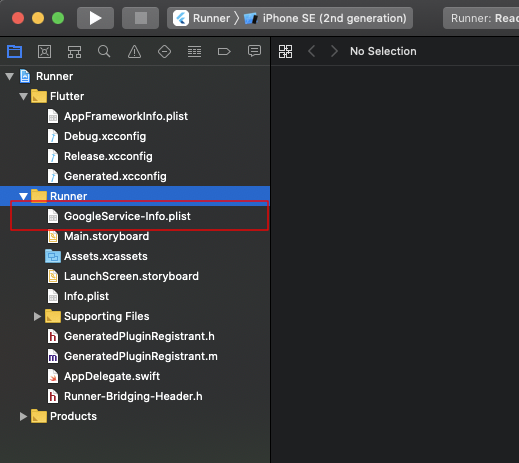Open Info.plist

point(78,296)
